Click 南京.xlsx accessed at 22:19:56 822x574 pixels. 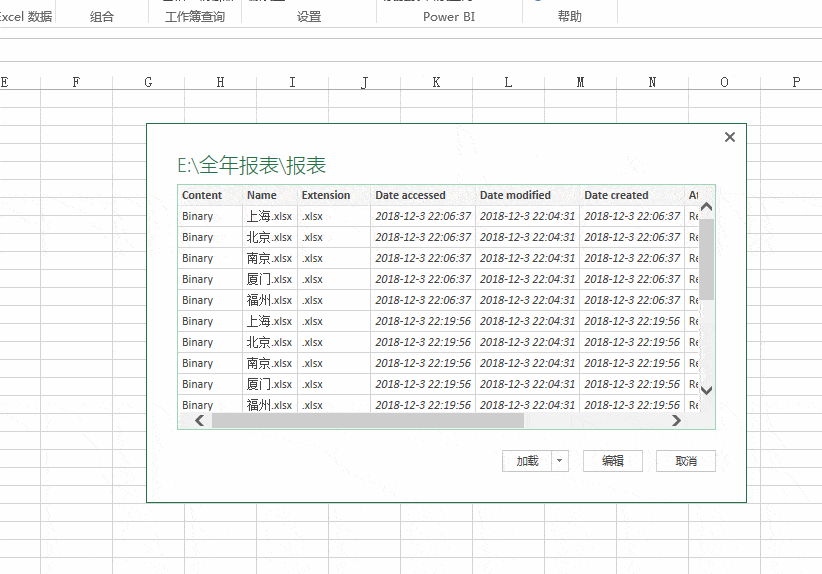269,363
